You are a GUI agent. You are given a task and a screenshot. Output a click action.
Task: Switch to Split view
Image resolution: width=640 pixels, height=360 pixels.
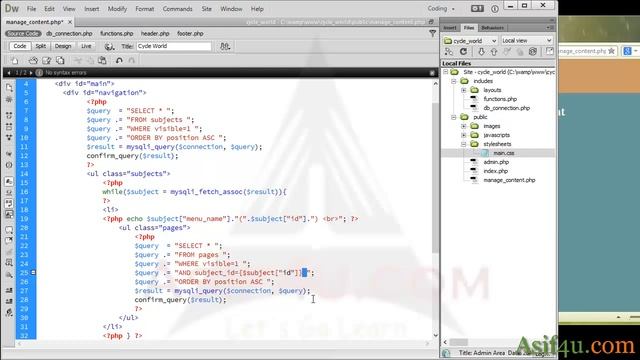pyautogui.click(x=40, y=46)
